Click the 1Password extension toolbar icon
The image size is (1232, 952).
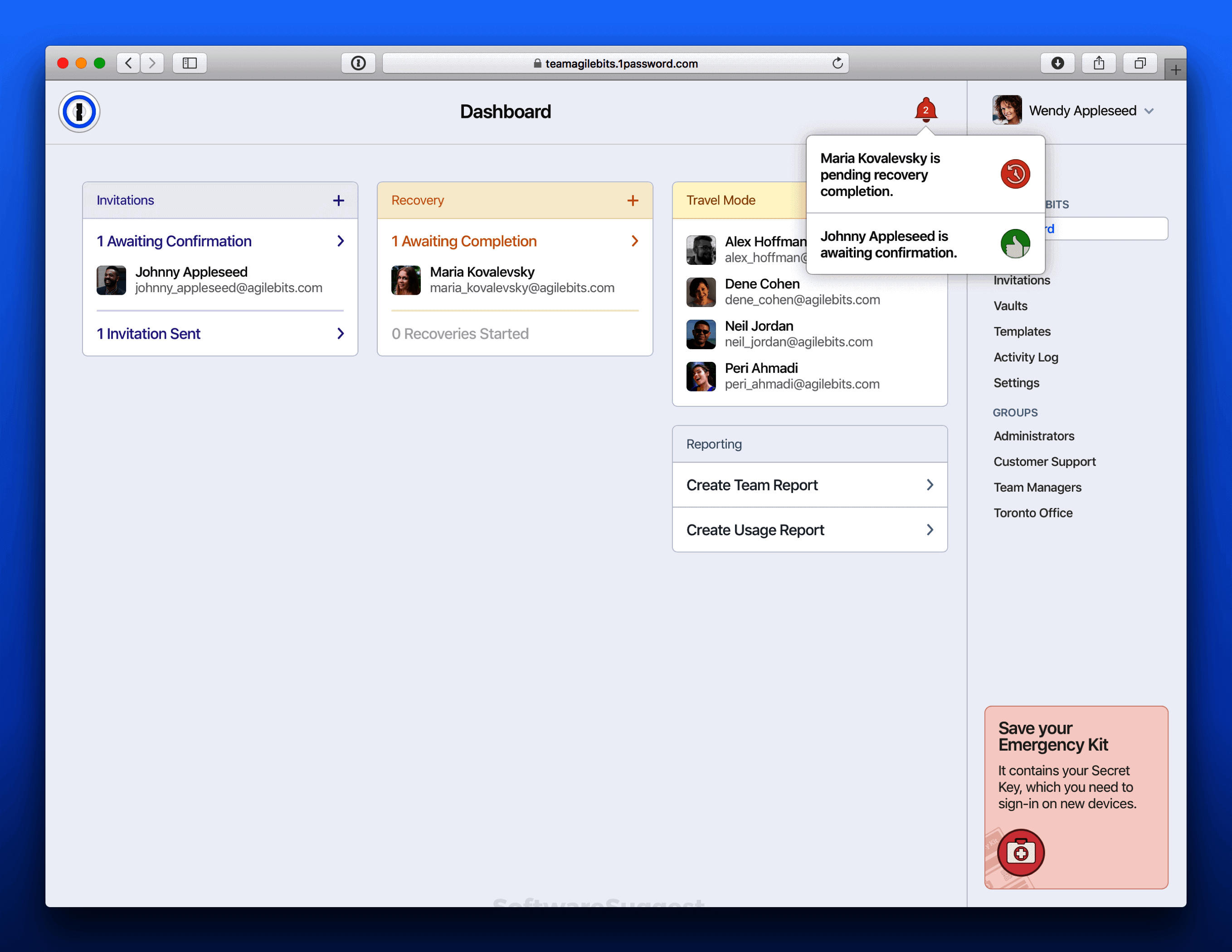pyautogui.click(x=358, y=63)
